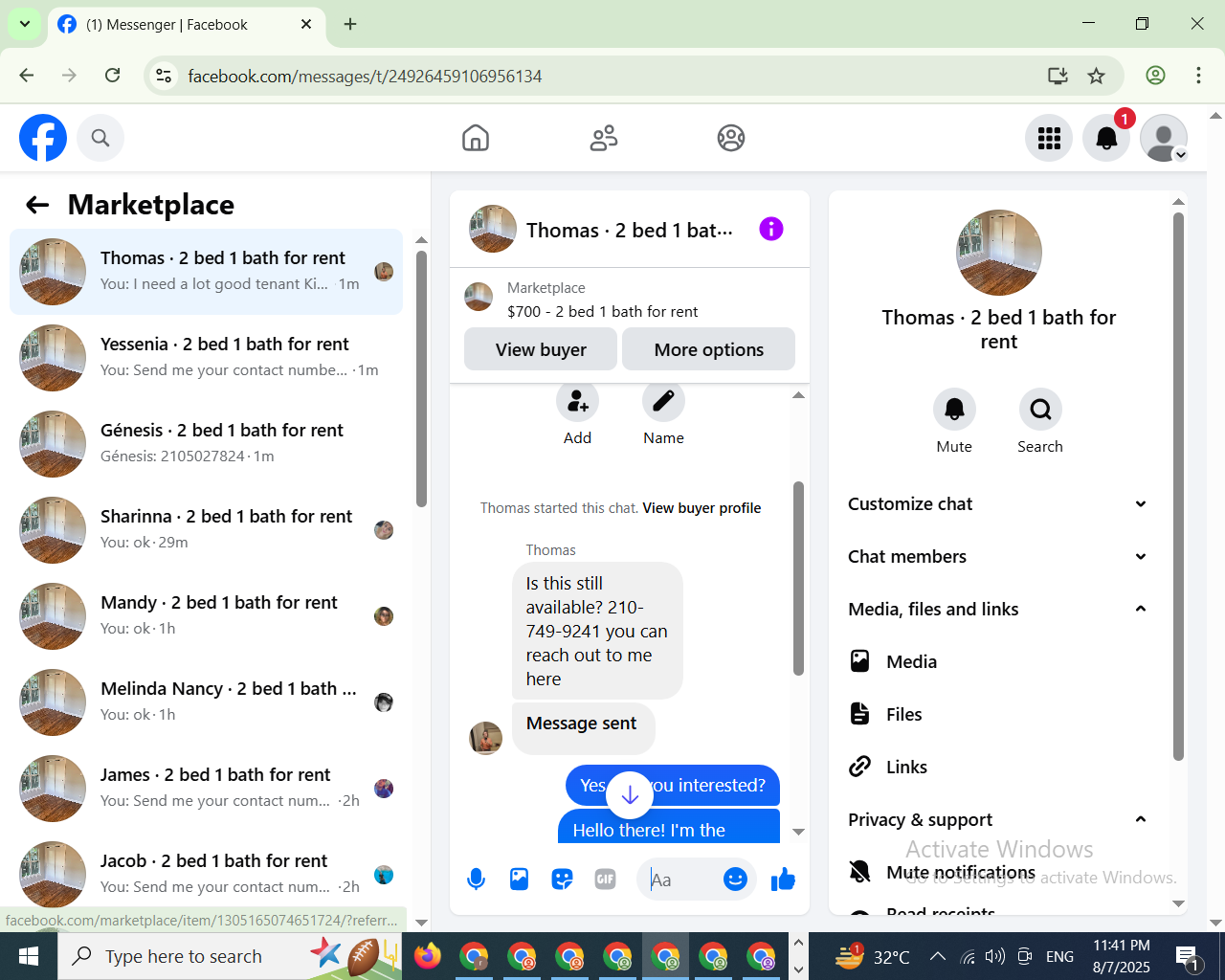Open the Windows Start menu
This screenshot has height=980, width=1225.
point(29,956)
